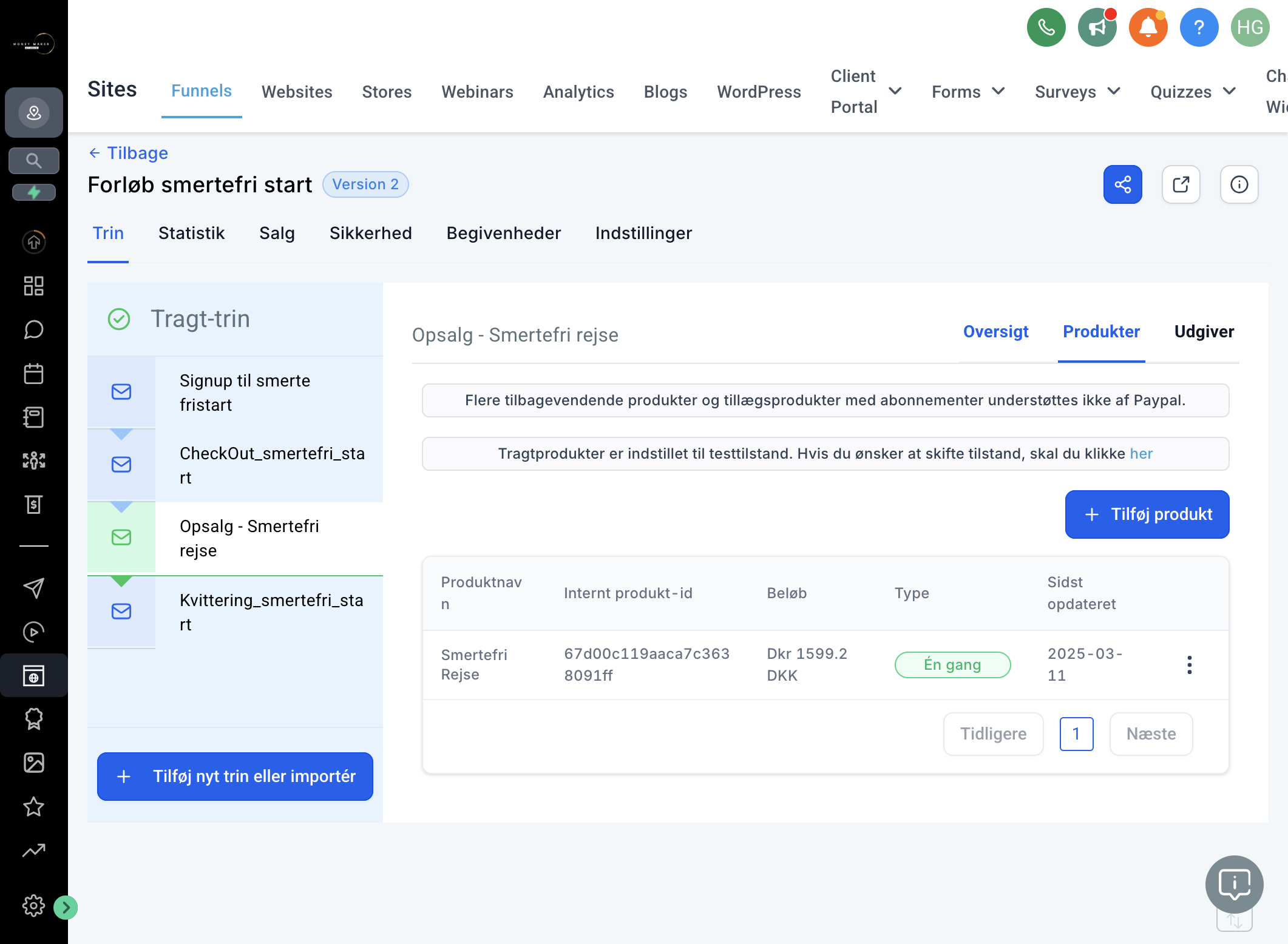Image resolution: width=1288 pixels, height=944 pixels.
Task: Open the location switcher in sidebar
Action: (x=34, y=112)
